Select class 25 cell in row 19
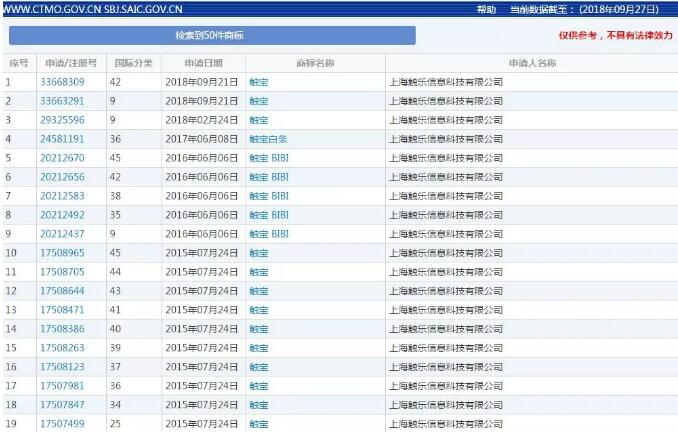The width and height of the screenshot is (678, 444). 115,424
